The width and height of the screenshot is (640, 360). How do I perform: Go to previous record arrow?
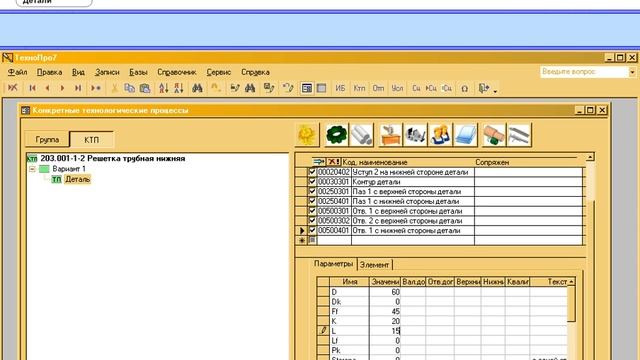coord(47,88)
